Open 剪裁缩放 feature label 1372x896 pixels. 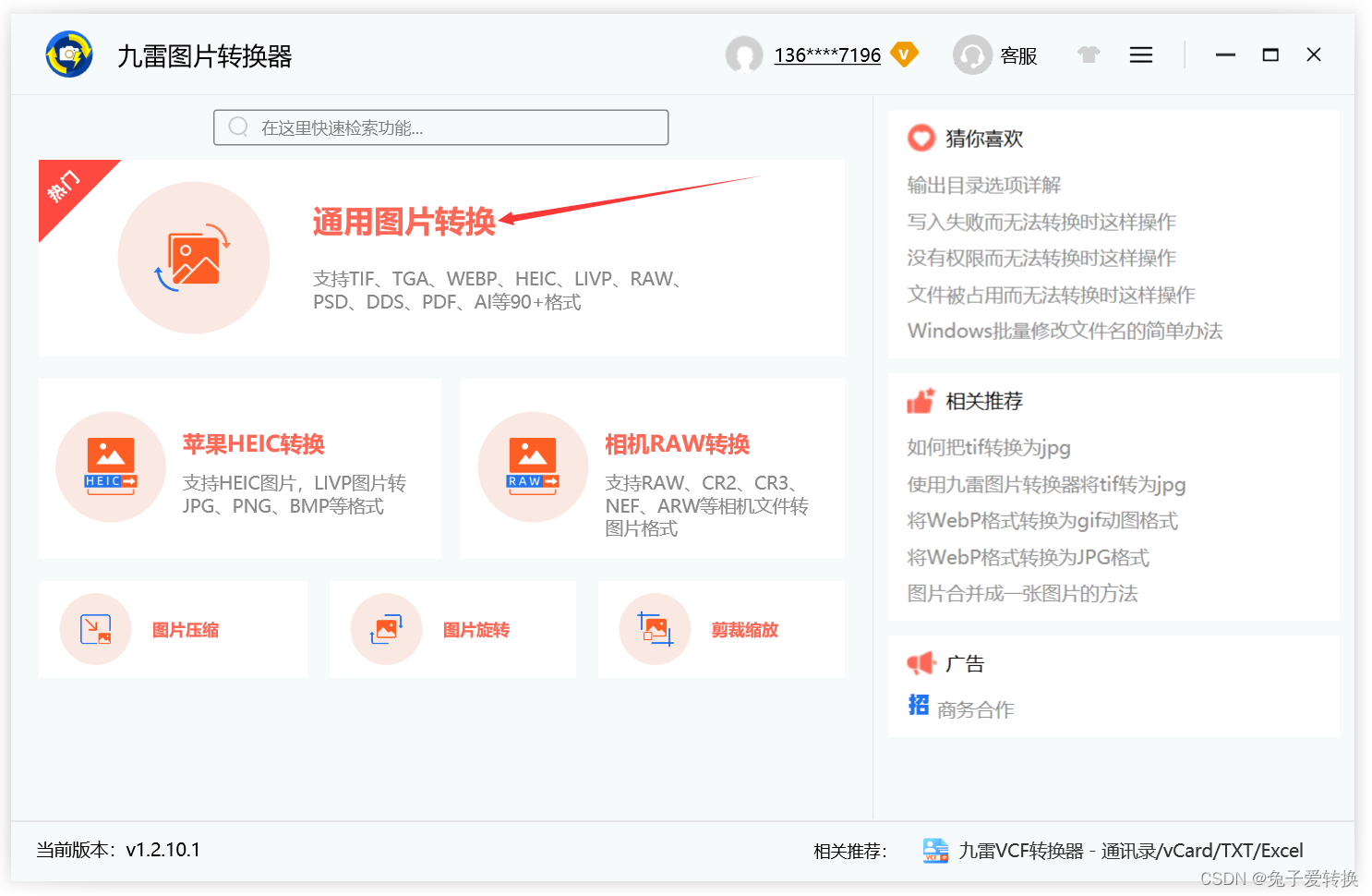(x=745, y=630)
